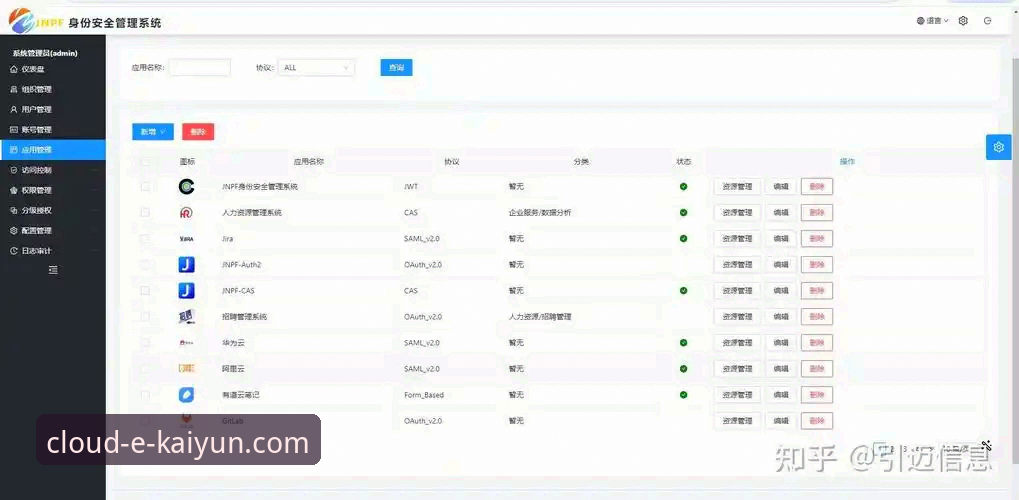Image resolution: width=1019 pixels, height=500 pixels.
Task: Check the Jira row checkbox
Action: [145, 239]
